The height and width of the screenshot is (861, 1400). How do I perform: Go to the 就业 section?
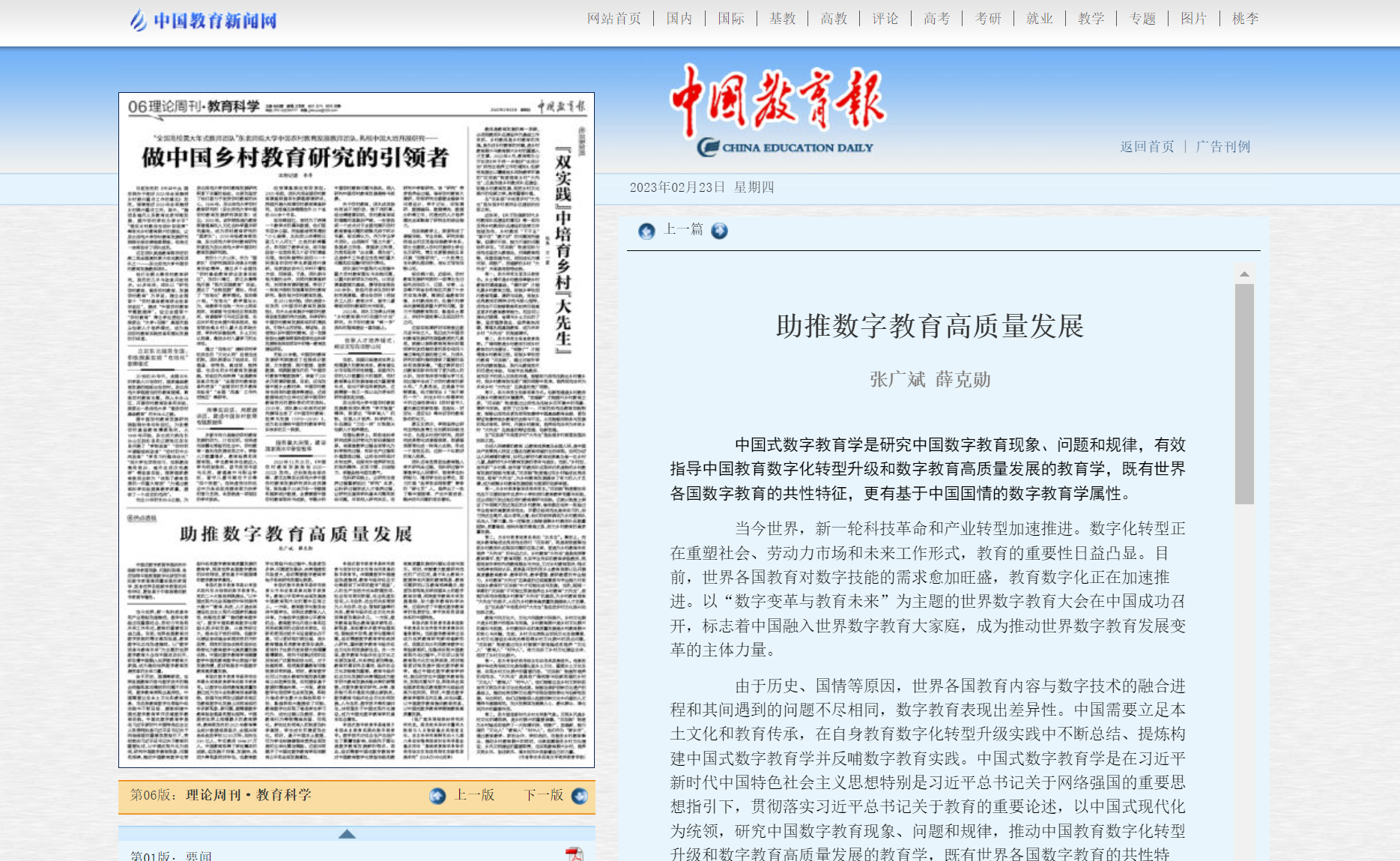click(x=1040, y=19)
